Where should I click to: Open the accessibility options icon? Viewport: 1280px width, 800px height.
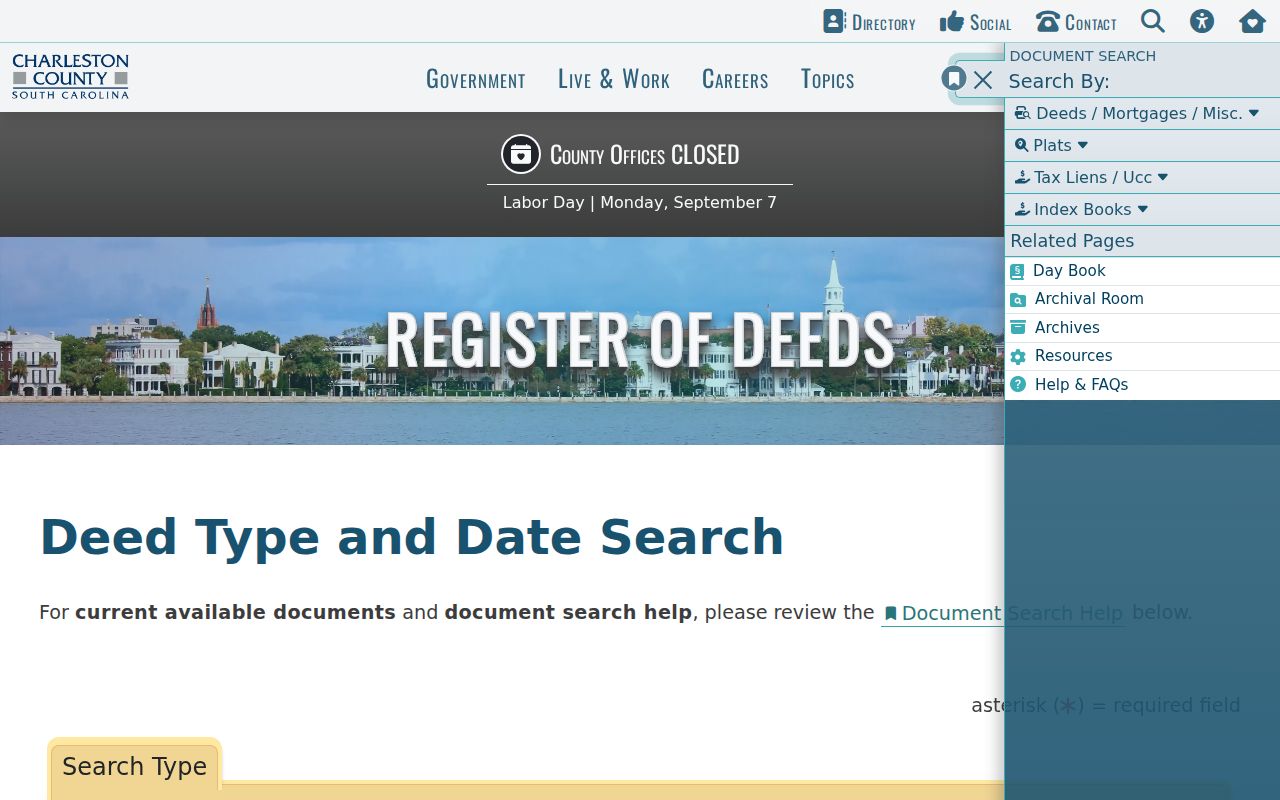tap(1202, 21)
